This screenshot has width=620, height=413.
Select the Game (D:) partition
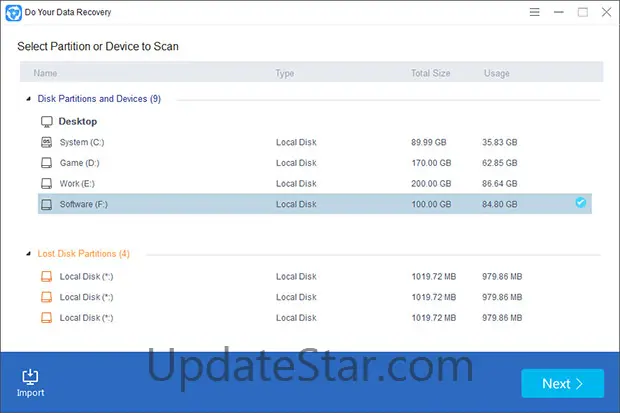(x=315, y=163)
